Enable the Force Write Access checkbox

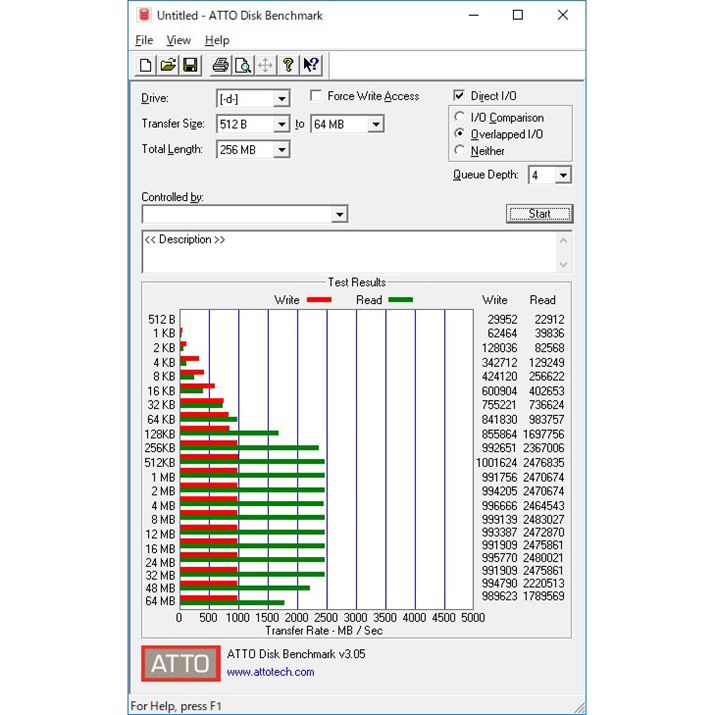[x=315, y=96]
